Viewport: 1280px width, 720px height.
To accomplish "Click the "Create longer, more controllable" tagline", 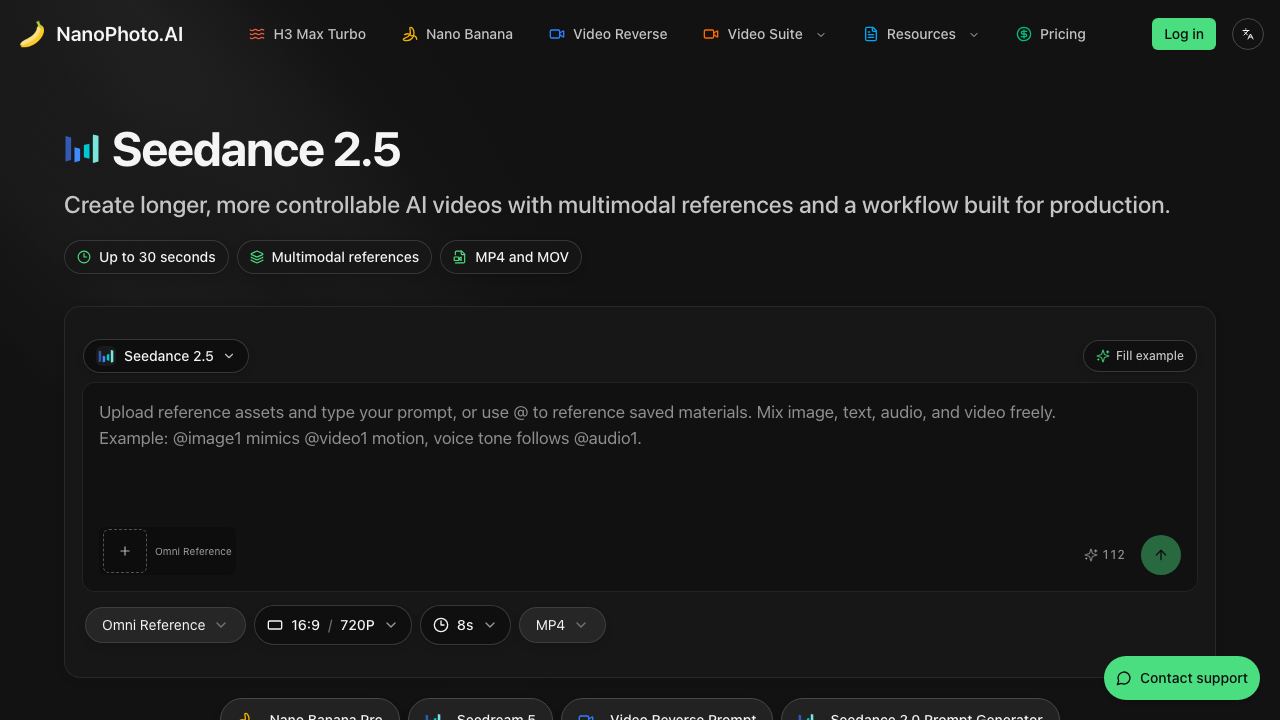I will 617,205.
